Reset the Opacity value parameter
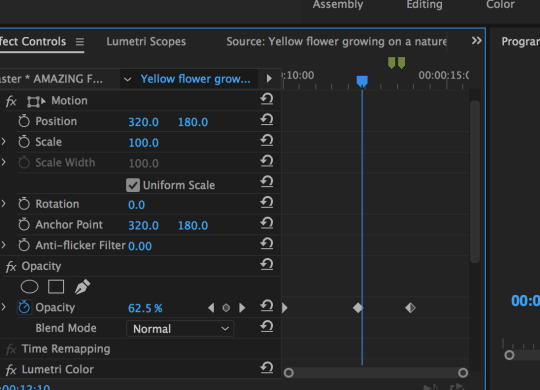 (x=267, y=306)
